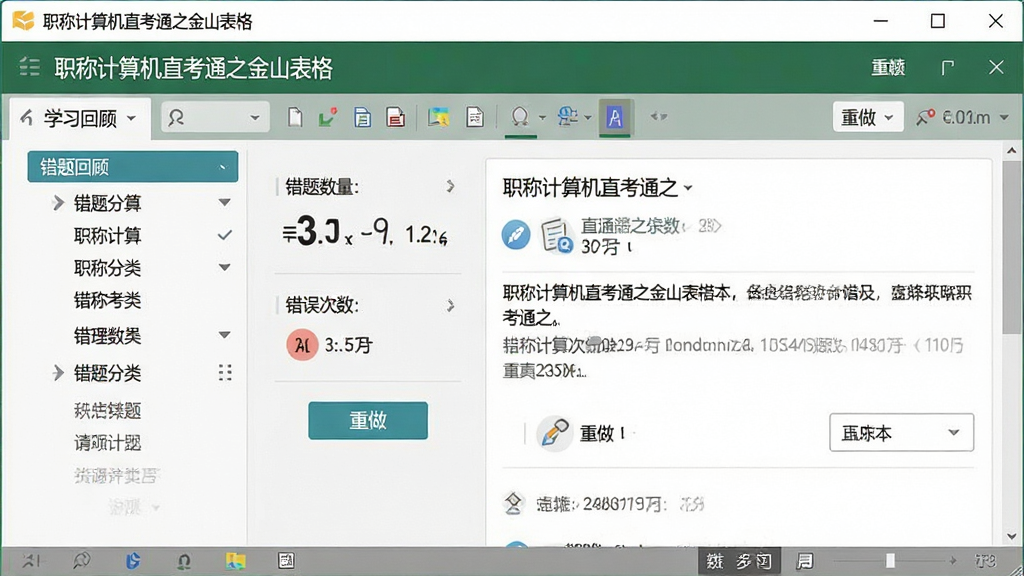This screenshot has height=576, width=1024.
Task: Toggle the highlighted letter A toolbar button
Action: 615,118
